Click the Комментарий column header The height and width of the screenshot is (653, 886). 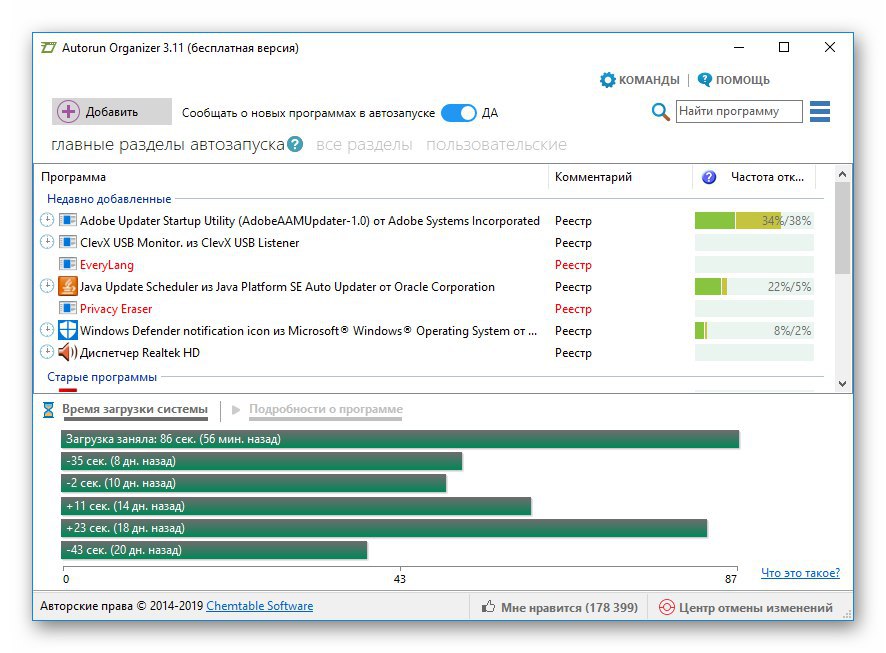pos(620,177)
